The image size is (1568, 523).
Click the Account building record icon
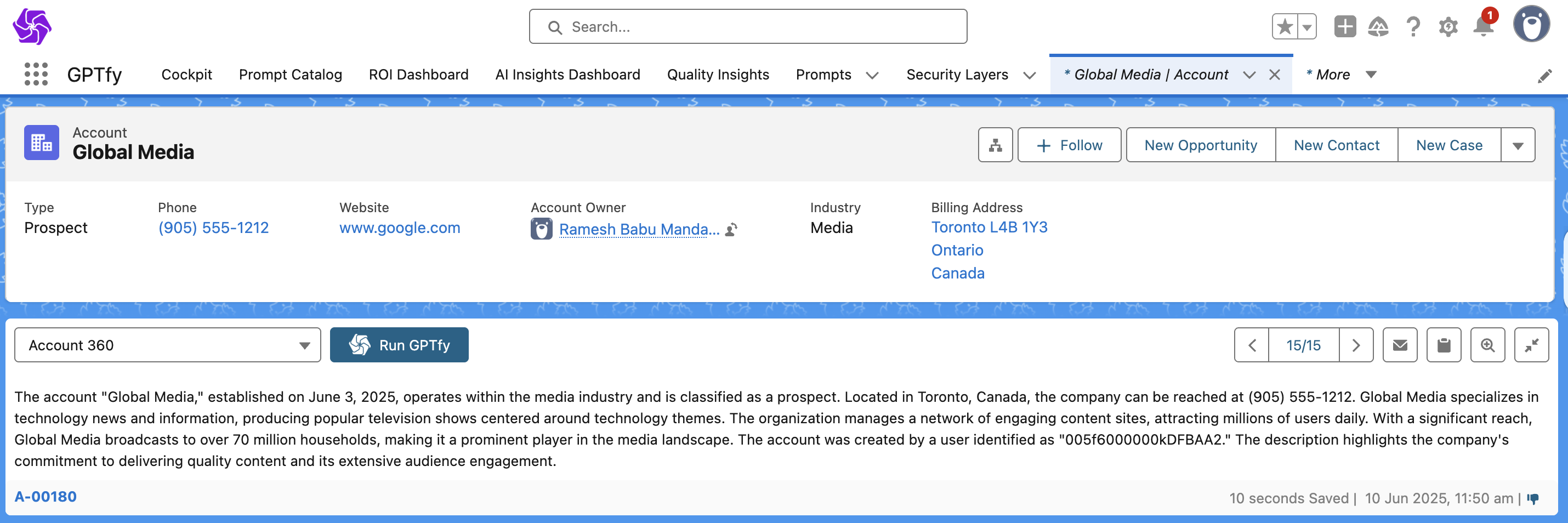pos(41,143)
